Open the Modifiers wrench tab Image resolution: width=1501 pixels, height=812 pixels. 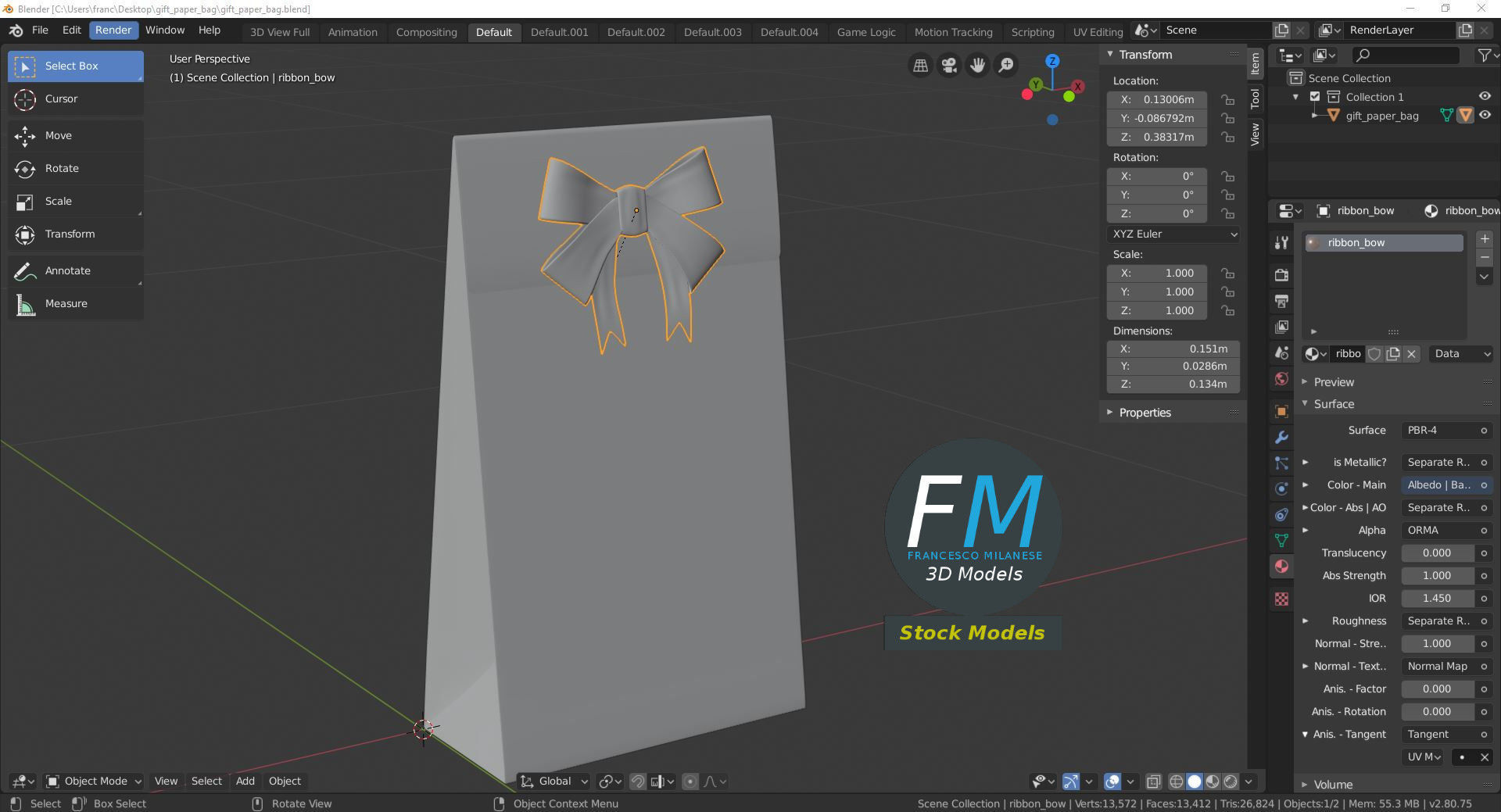click(1281, 437)
